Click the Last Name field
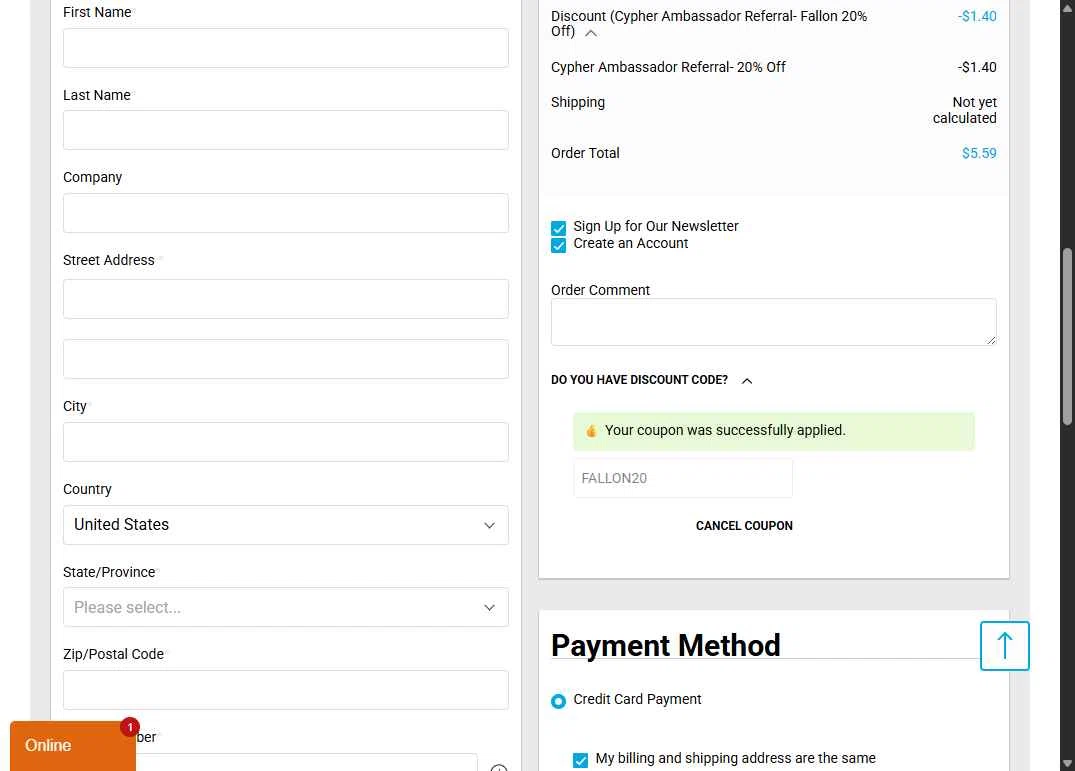1075x771 pixels. [x=286, y=130]
